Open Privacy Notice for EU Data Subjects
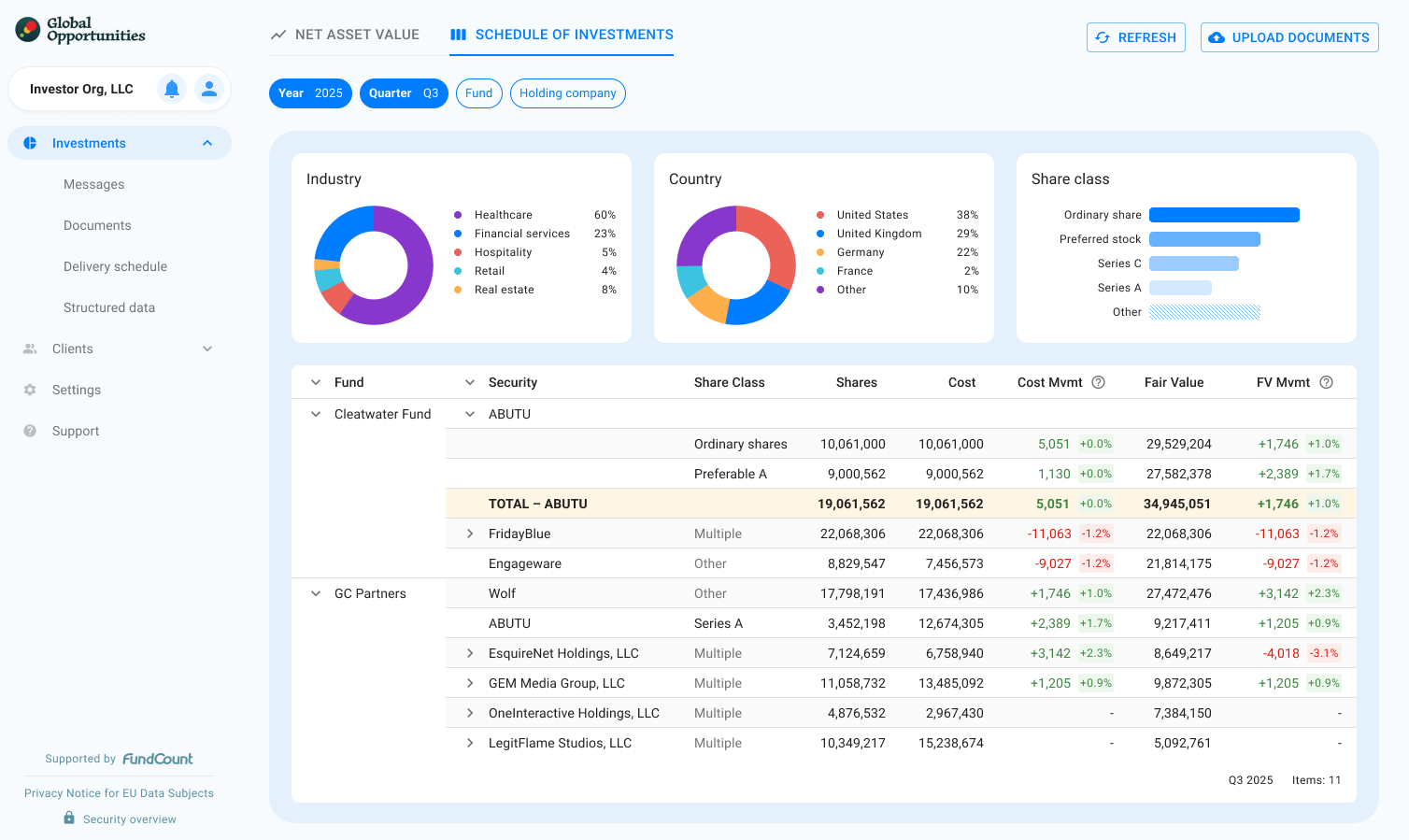1409x840 pixels. pyautogui.click(x=119, y=793)
